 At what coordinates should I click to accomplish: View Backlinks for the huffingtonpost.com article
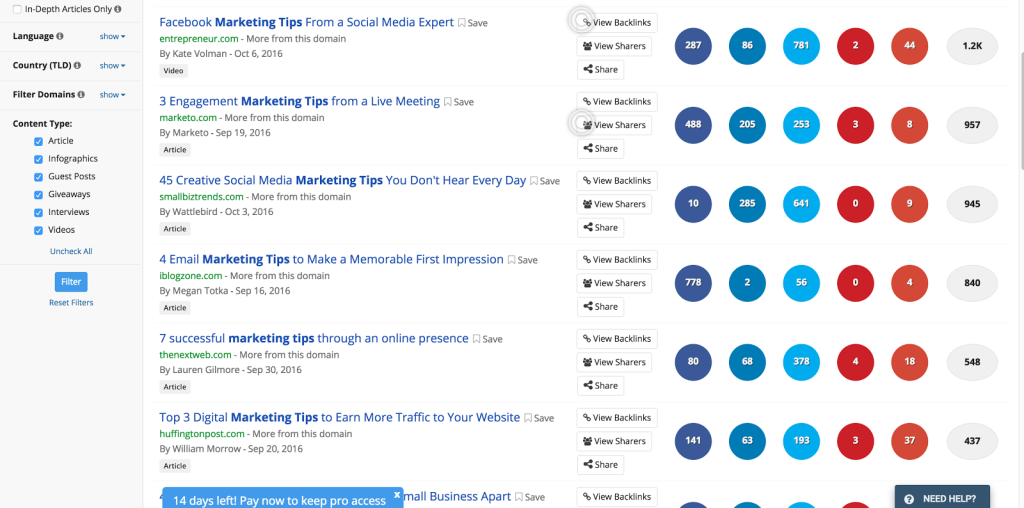616,418
